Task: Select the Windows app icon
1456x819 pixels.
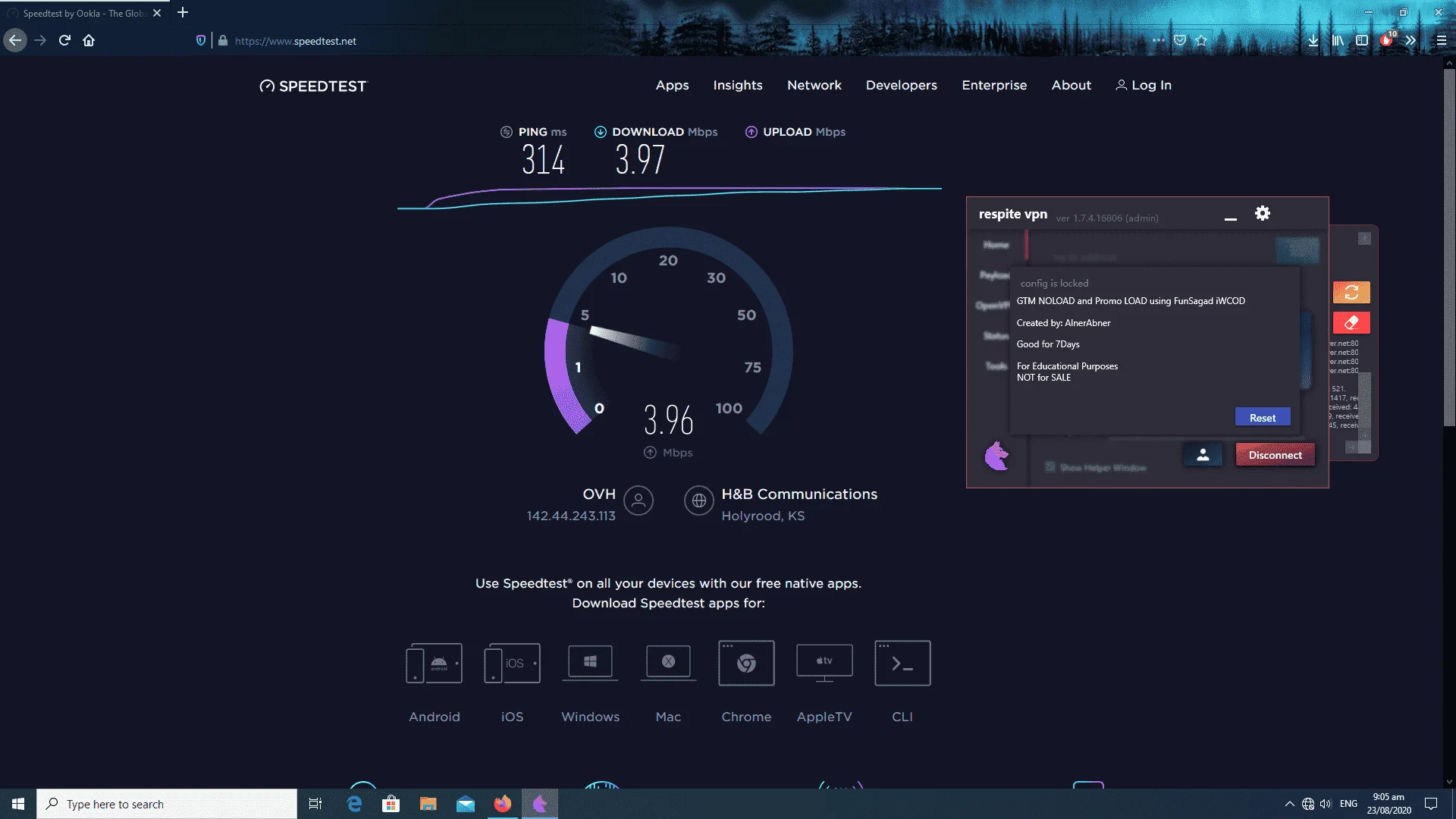Action: pyautogui.click(x=590, y=664)
